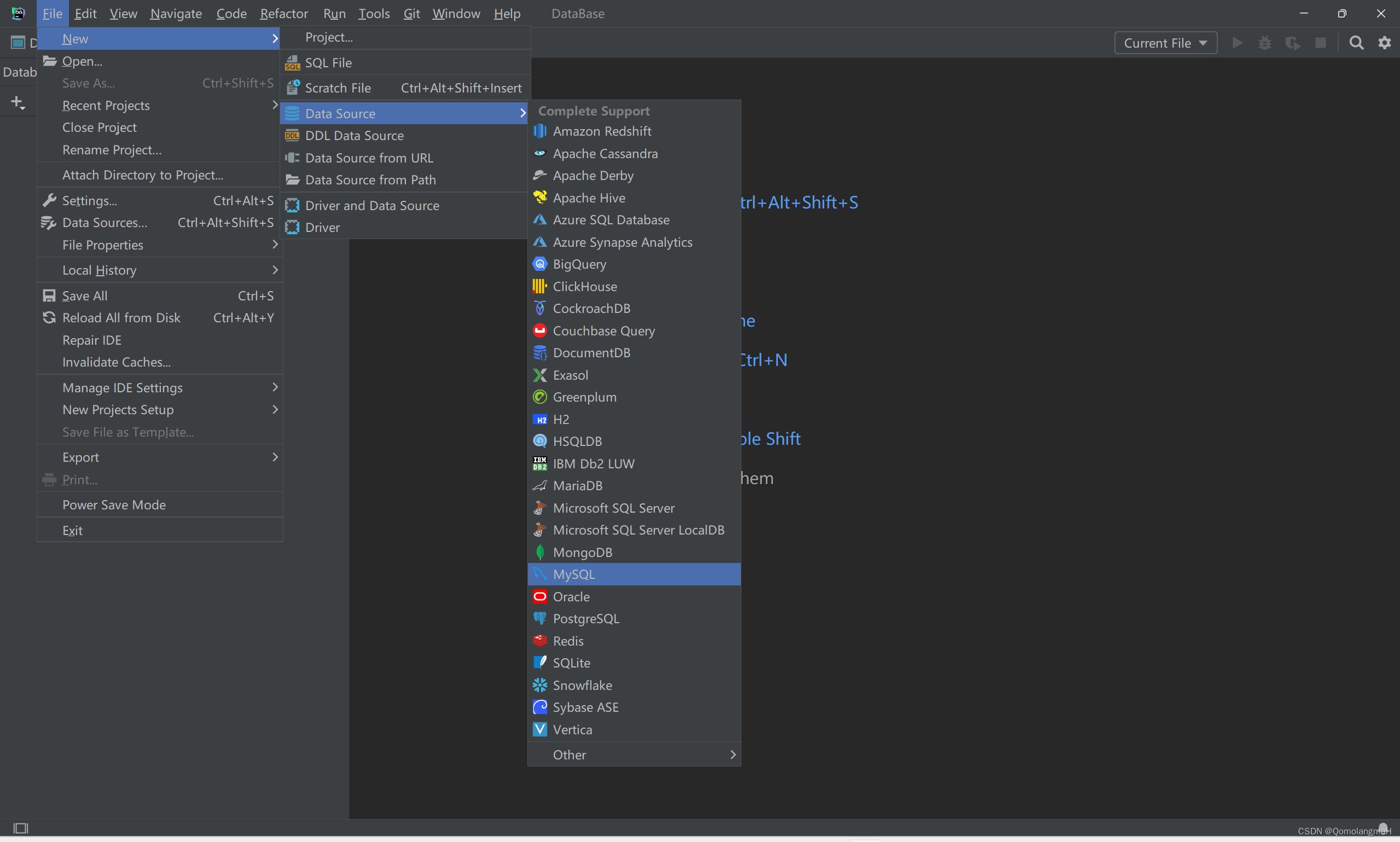Click the settings gear in toolbar
Screen dimensions: 1400x842
click(1384, 43)
